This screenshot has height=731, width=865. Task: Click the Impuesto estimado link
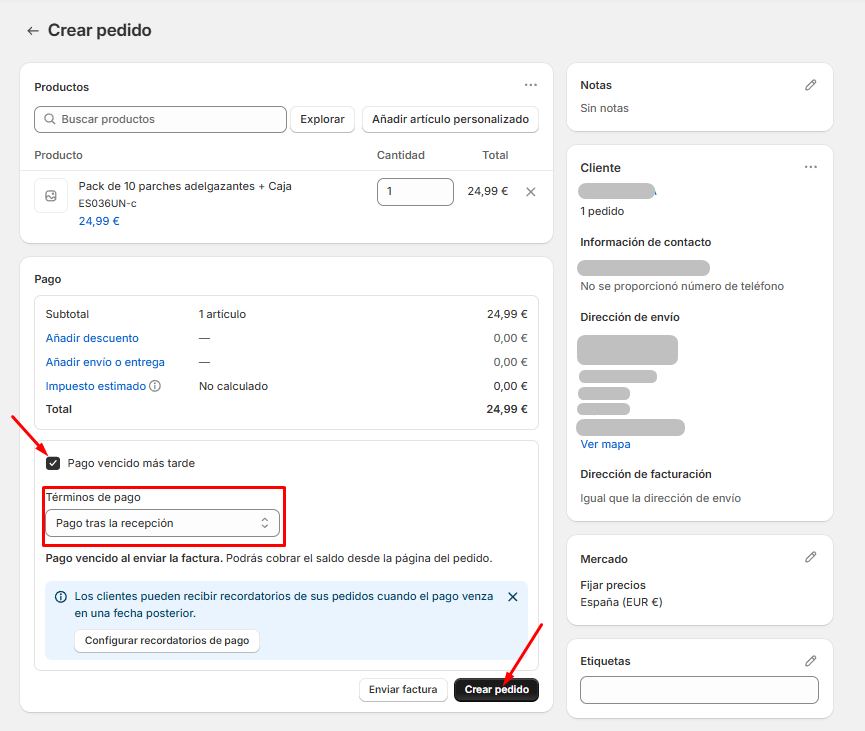pyautogui.click(x=95, y=386)
